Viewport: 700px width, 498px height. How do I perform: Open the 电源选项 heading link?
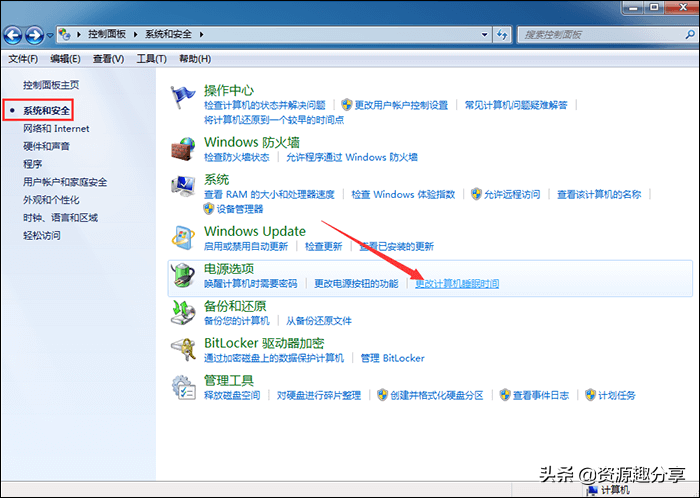pos(229,269)
